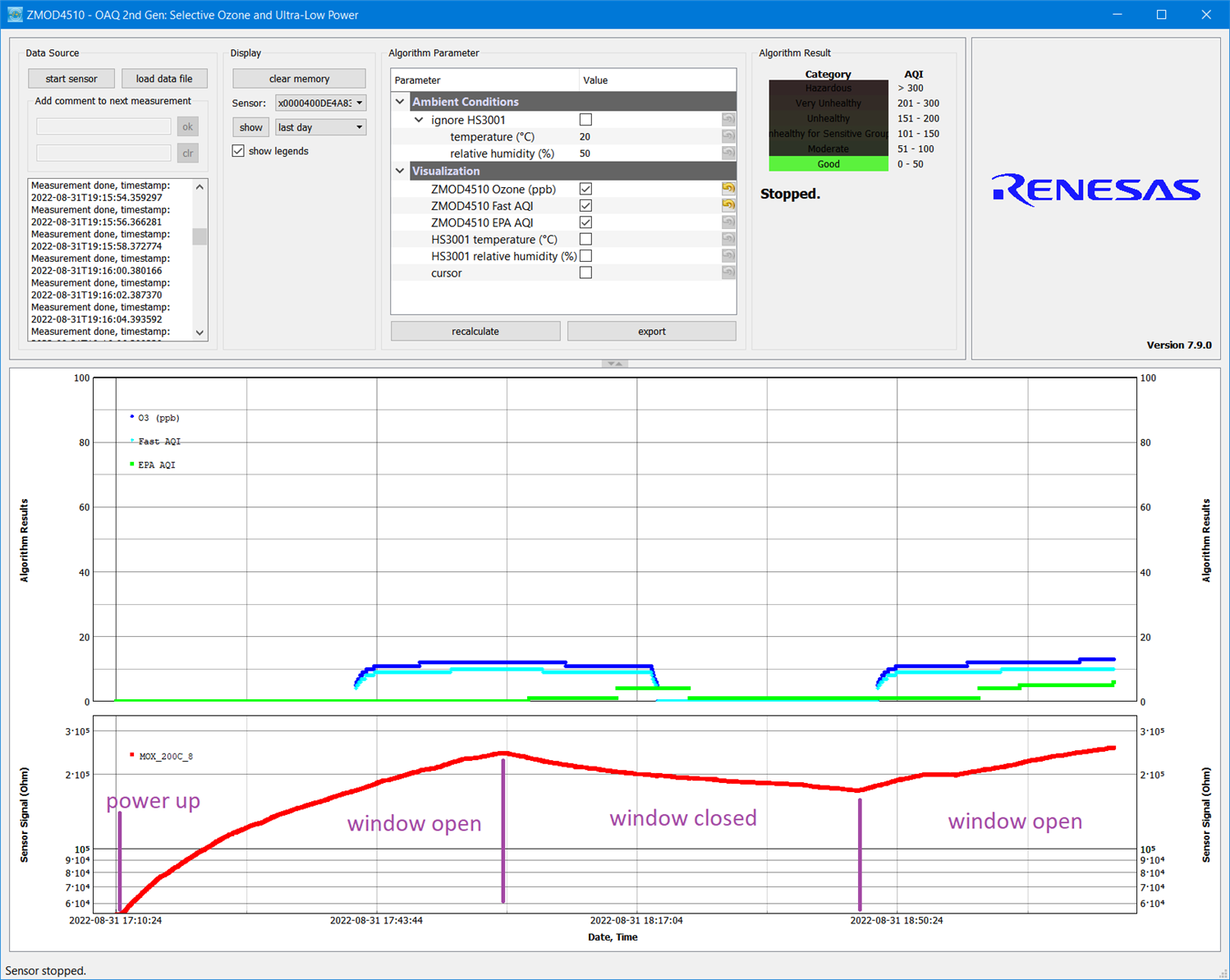Reset ZMOD4510 Ozone (ppb) visualization icon
The image size is (1230, 980).
coord(728,189)
